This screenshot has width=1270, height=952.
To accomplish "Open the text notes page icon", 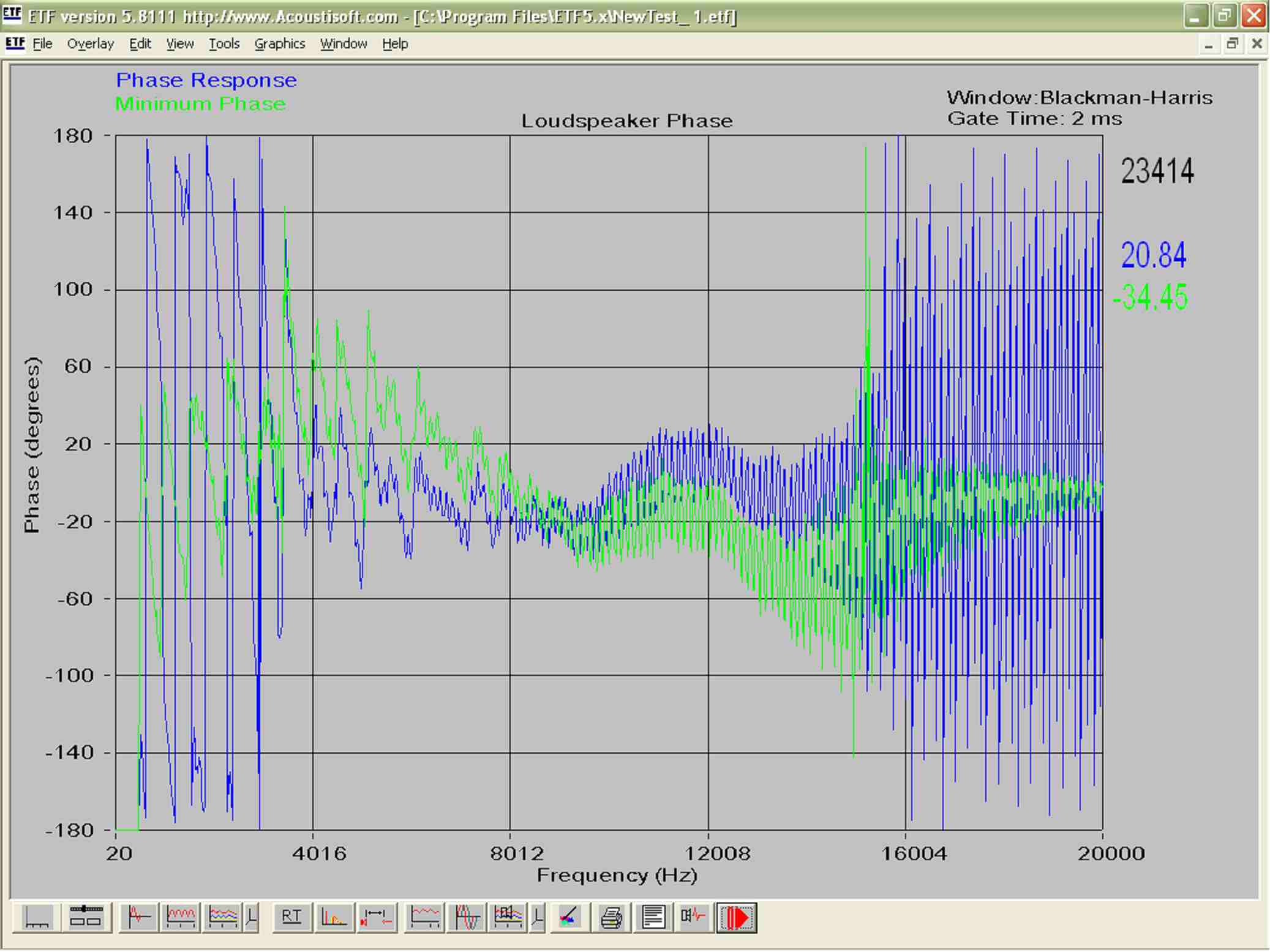I will click(653, 918).
